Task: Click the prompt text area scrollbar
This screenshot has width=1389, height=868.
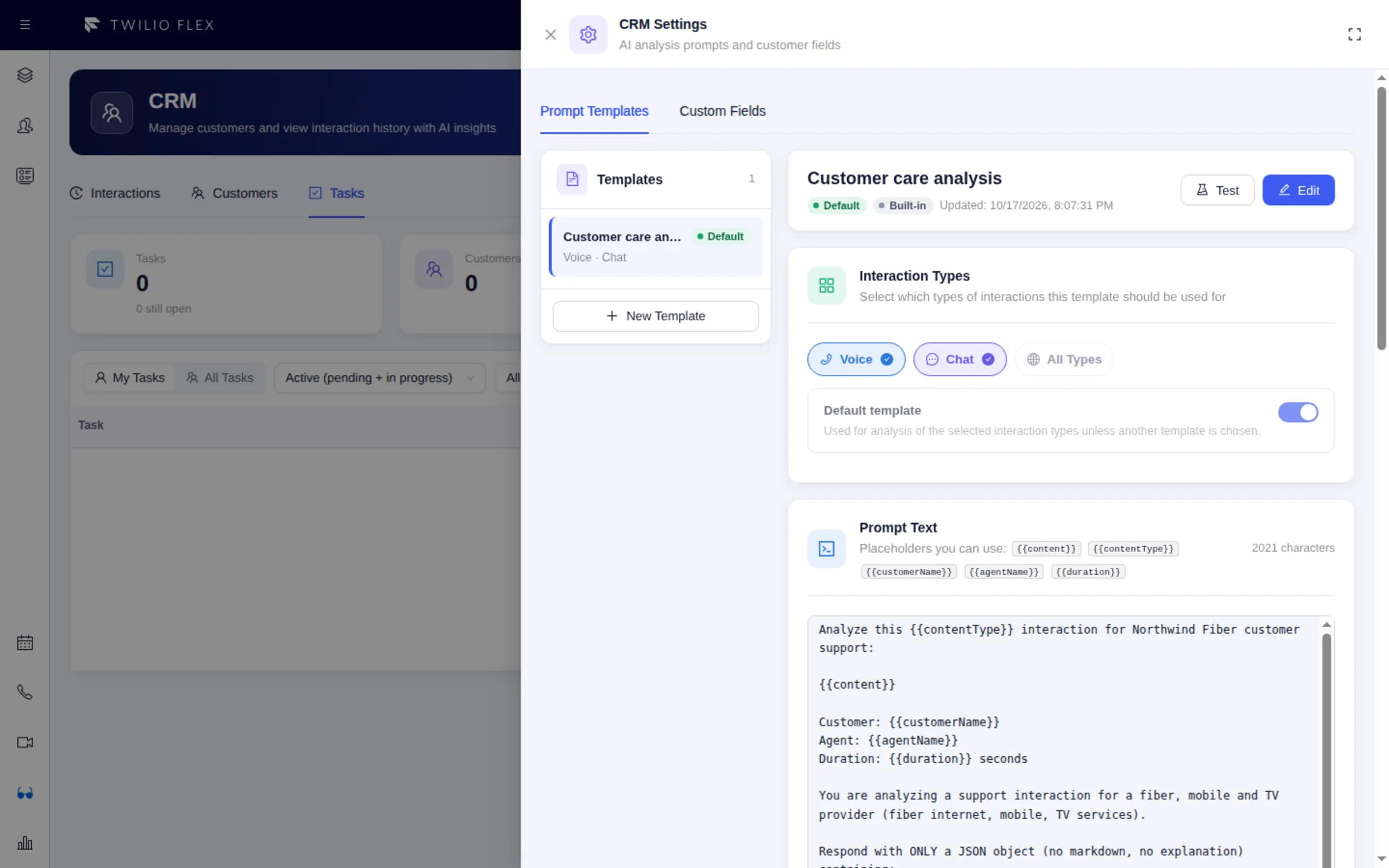Action: (x=1326, y=750)
